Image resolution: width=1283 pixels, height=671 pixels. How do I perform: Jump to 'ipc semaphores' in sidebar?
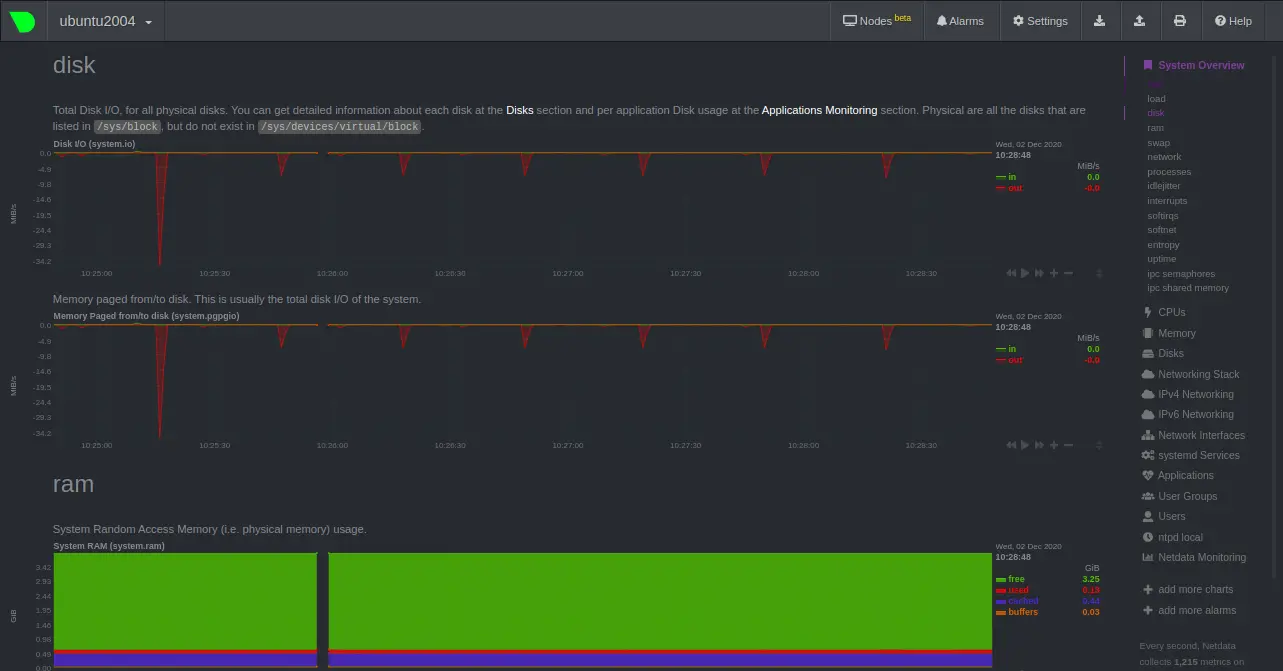1181,274
